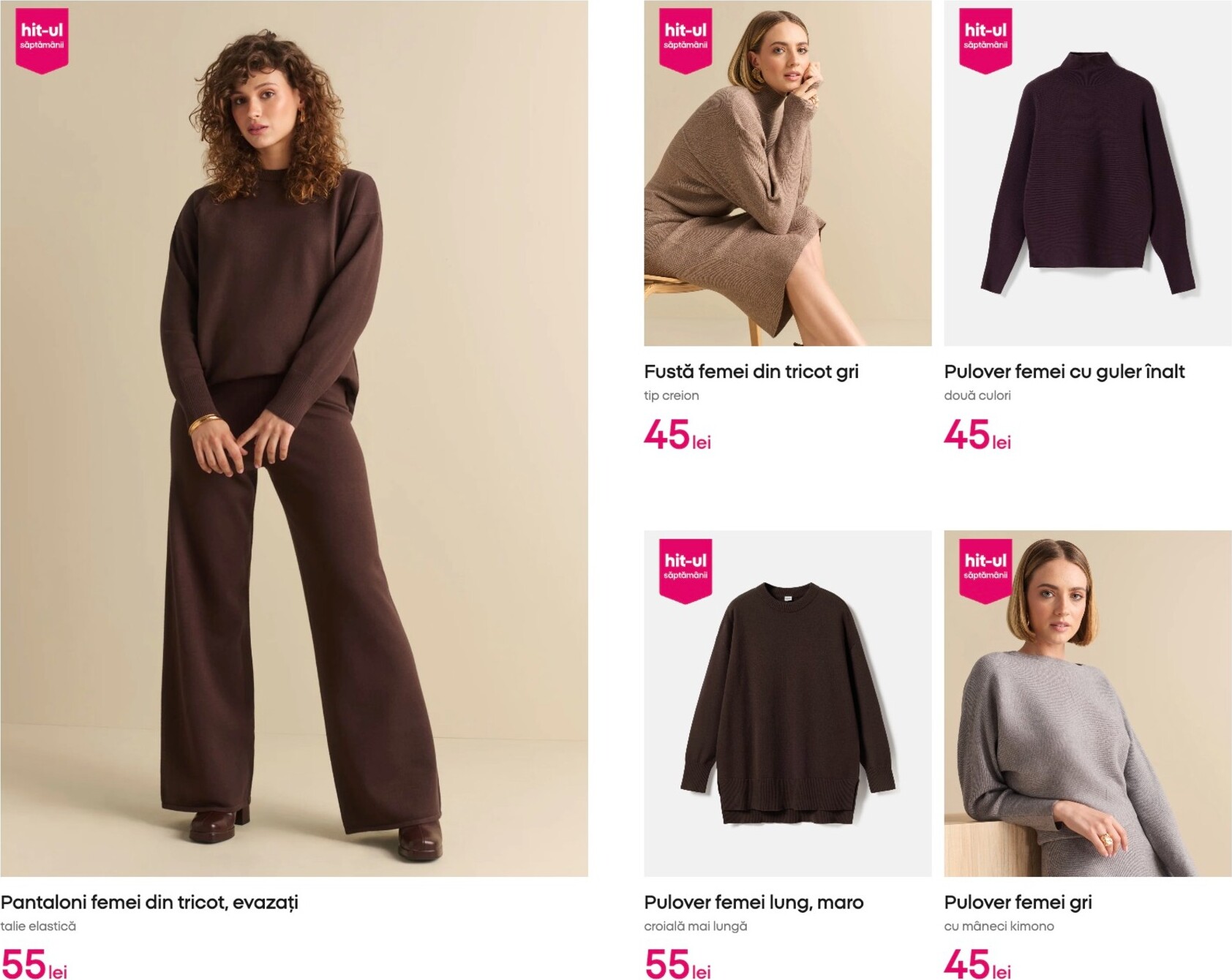
Task: Open 'Pulover femei lung, maro' title
Action: [754, 902]
